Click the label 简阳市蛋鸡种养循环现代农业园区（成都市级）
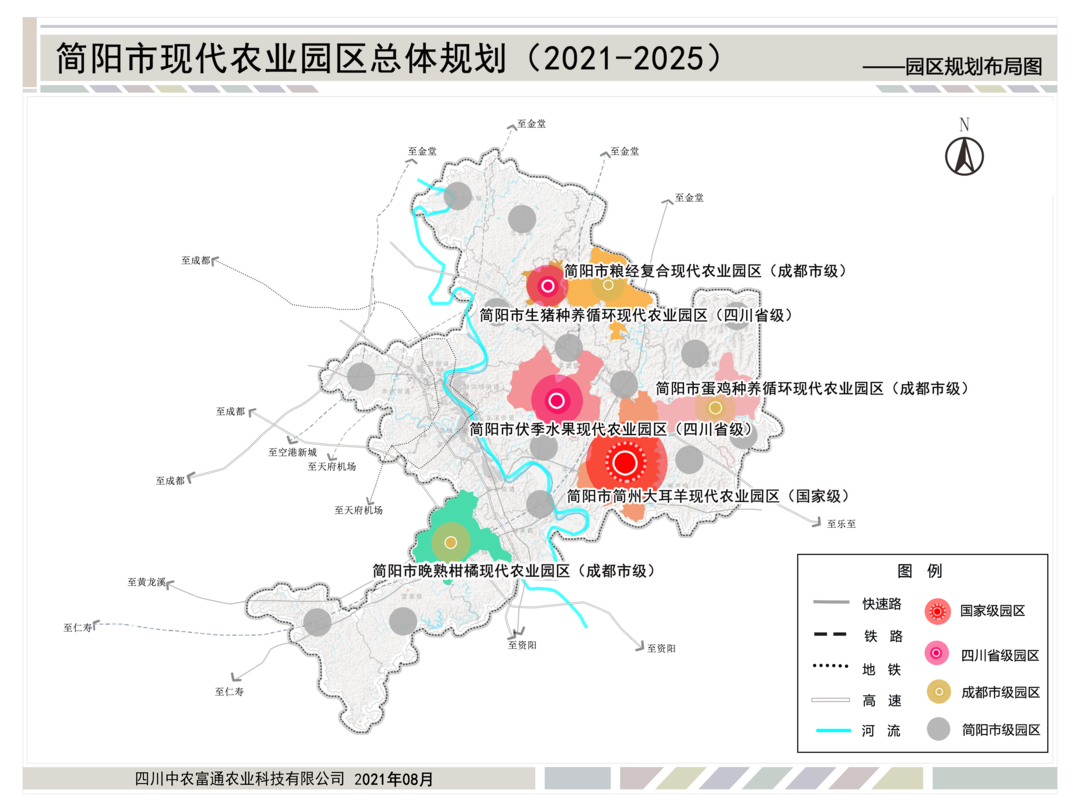Screen dimensions: 1080x811 pyautogui.click(x=812, y=389)
